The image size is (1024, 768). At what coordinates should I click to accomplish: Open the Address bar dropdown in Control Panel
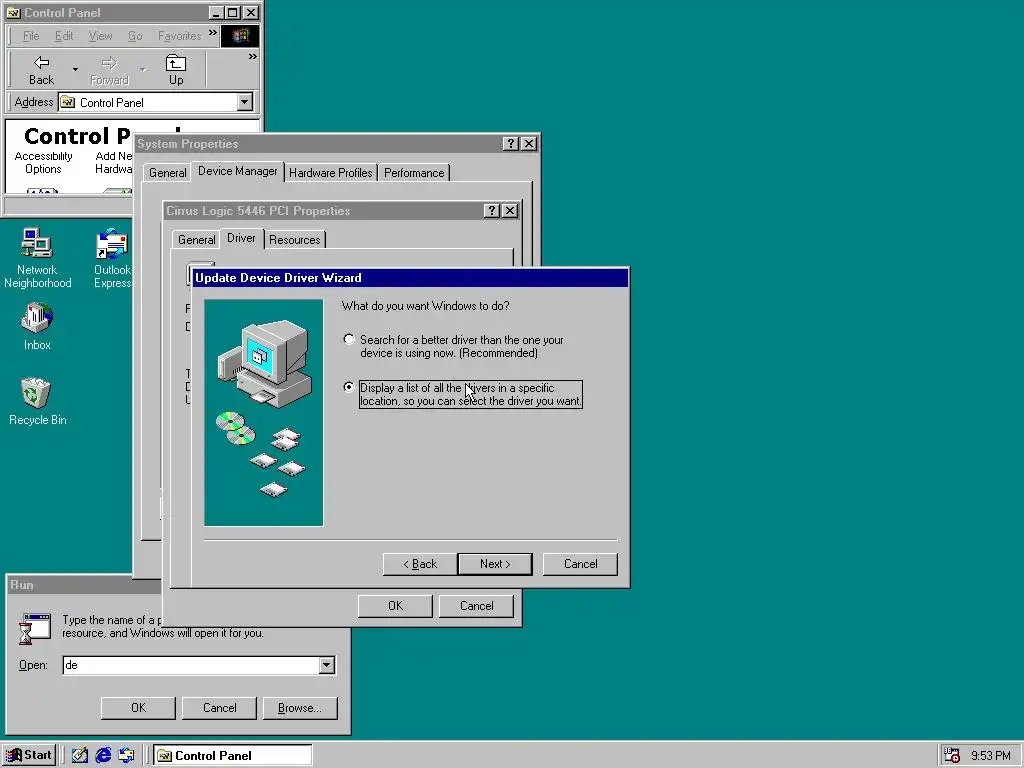coord(244,102)
